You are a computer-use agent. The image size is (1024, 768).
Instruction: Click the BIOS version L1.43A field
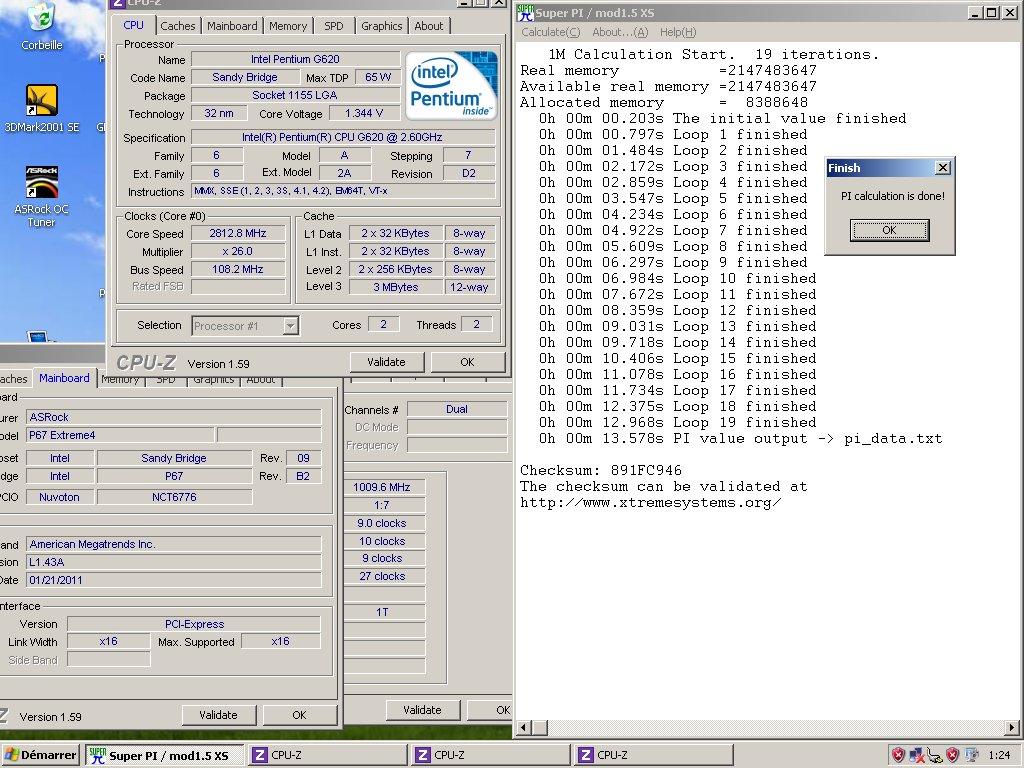click(173, 562)
